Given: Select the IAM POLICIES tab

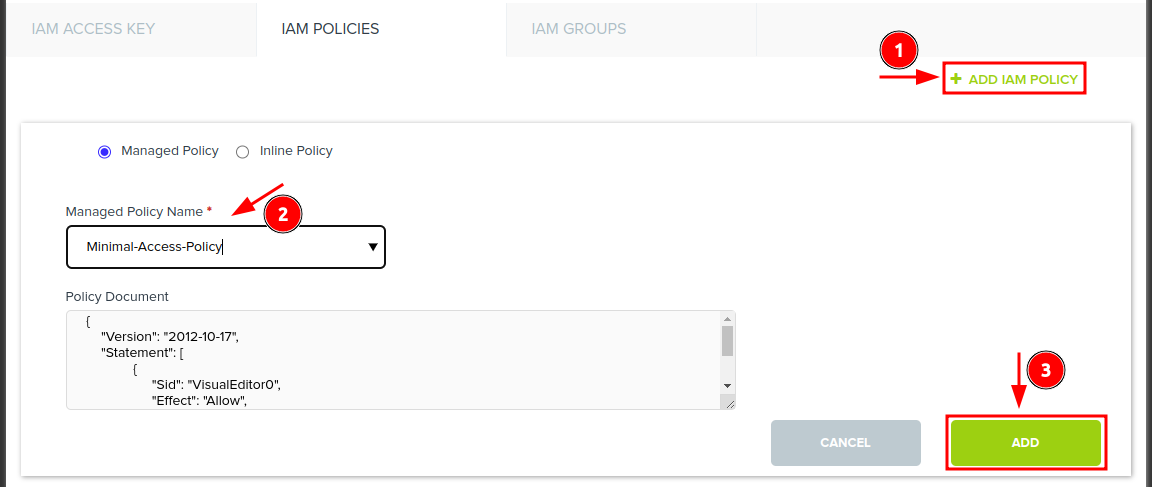Looking at the screenshot, I should pyautogui.click(x=331, y=29).
